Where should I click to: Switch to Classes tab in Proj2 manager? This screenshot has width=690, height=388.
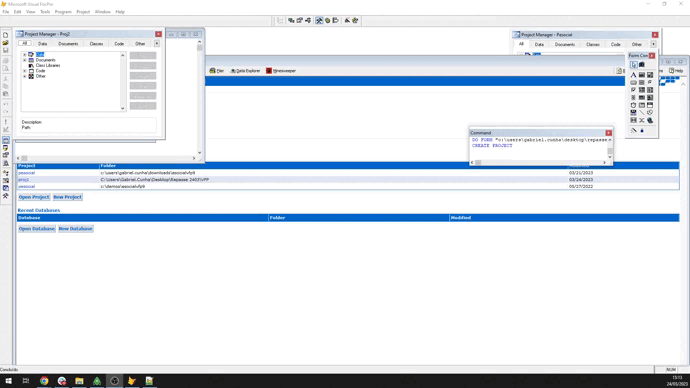pos(96,44)
